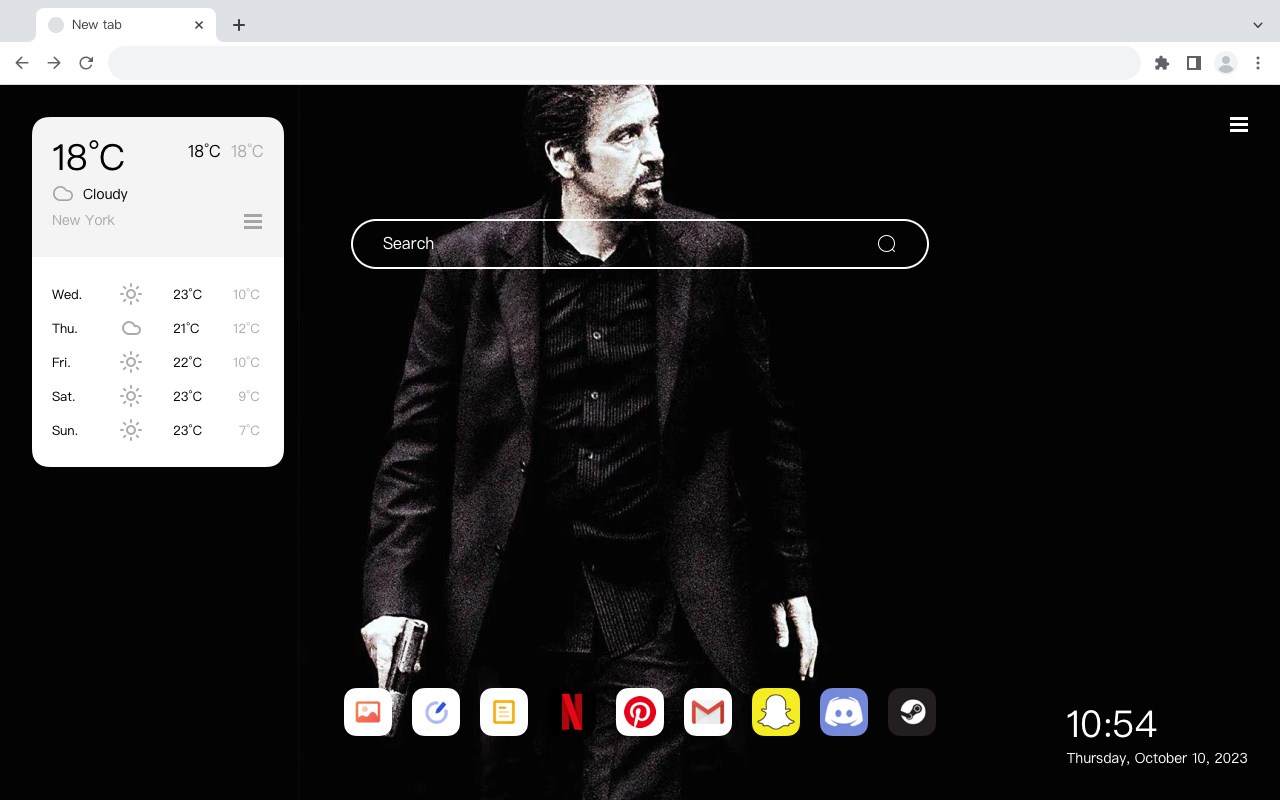1280x800 pixels.
Task: Go forward to the next page
Action: pyautogui.click(x=54, y=63)
